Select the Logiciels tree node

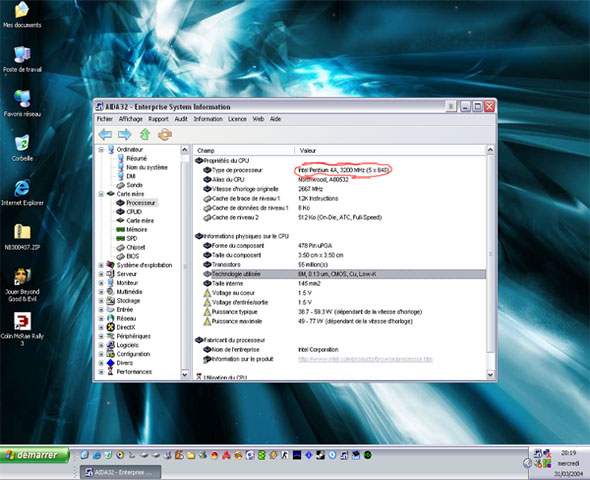[x=127, y=345]
